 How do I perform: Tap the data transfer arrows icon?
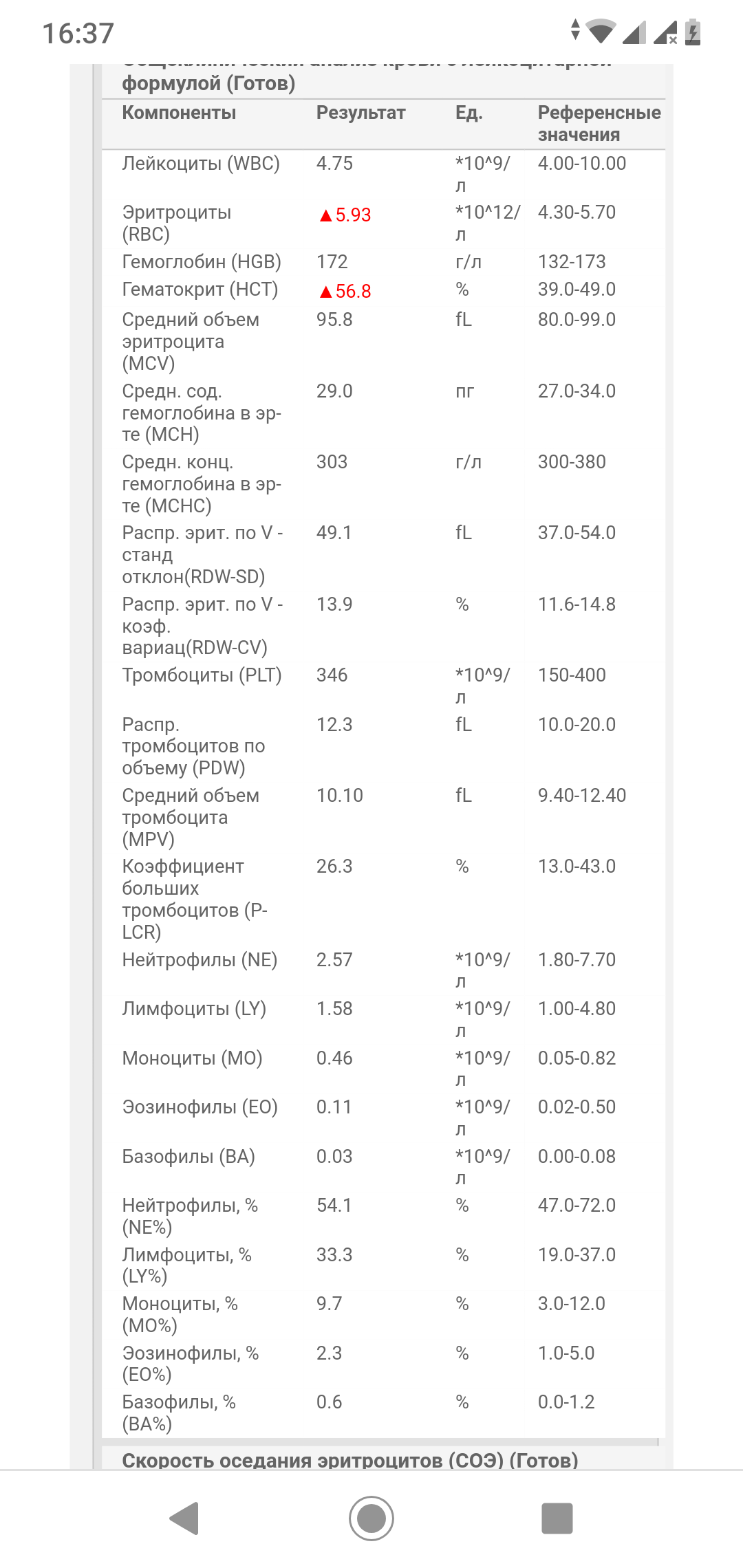pos(576,29)
